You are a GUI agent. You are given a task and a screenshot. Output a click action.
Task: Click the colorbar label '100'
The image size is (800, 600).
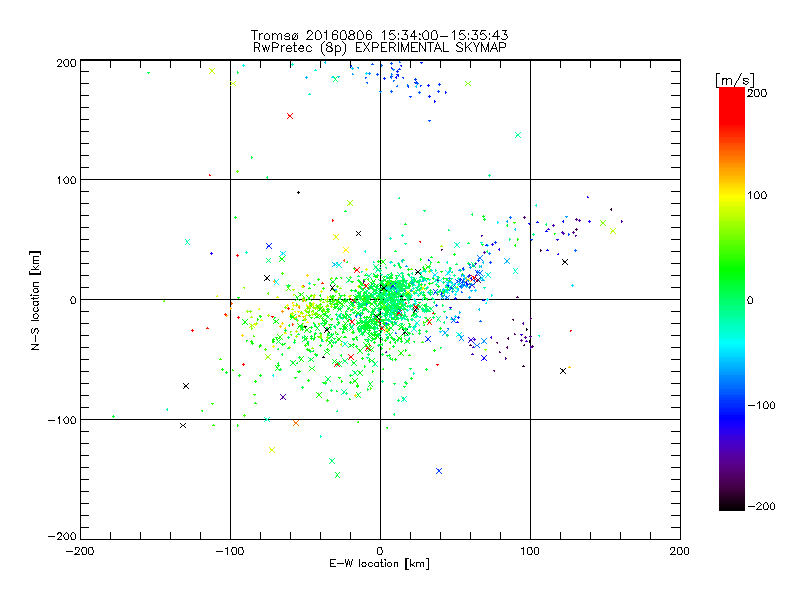click(757, 195)
